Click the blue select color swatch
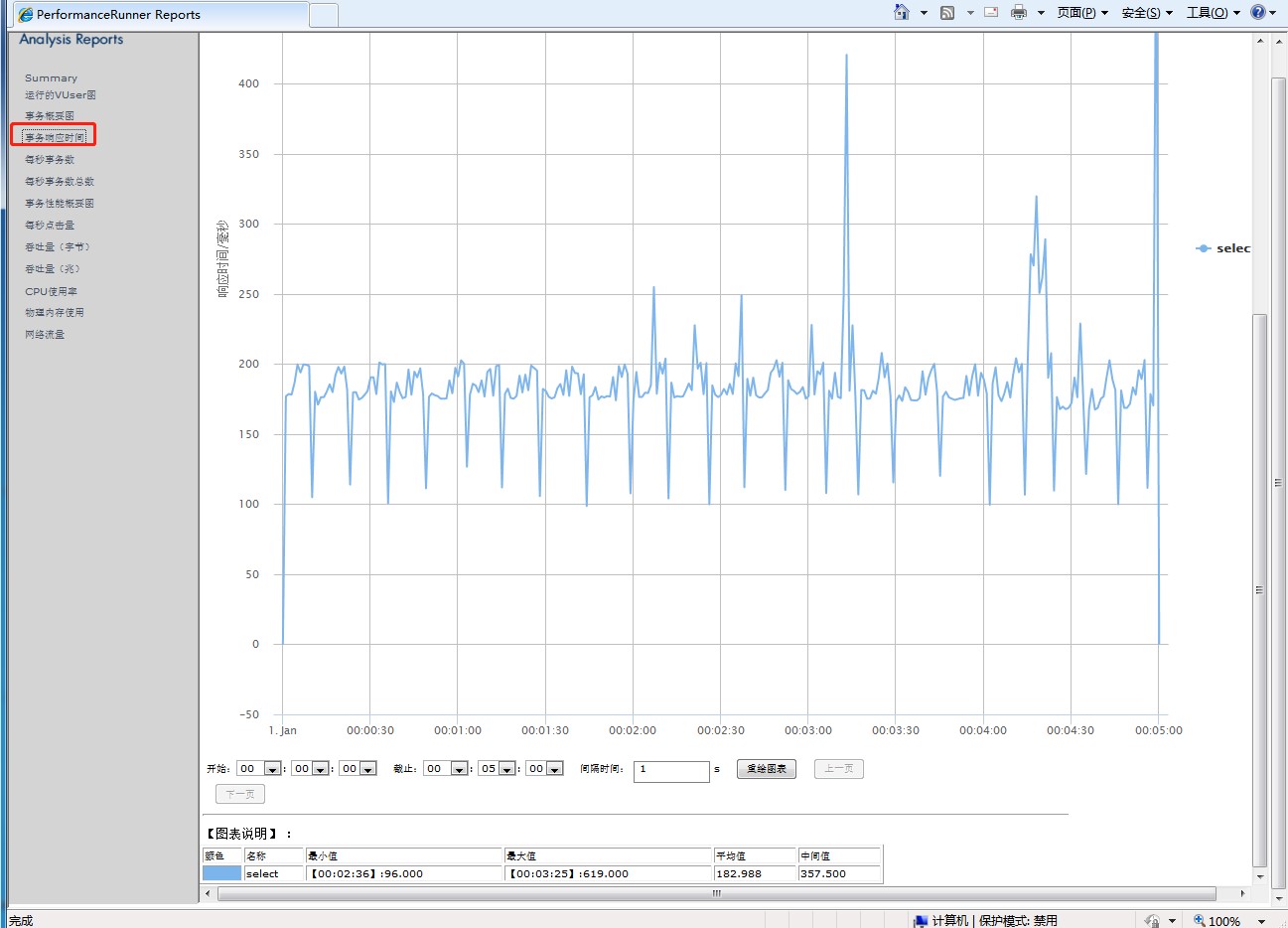The image size is (1288, 928). click(221, 873)
